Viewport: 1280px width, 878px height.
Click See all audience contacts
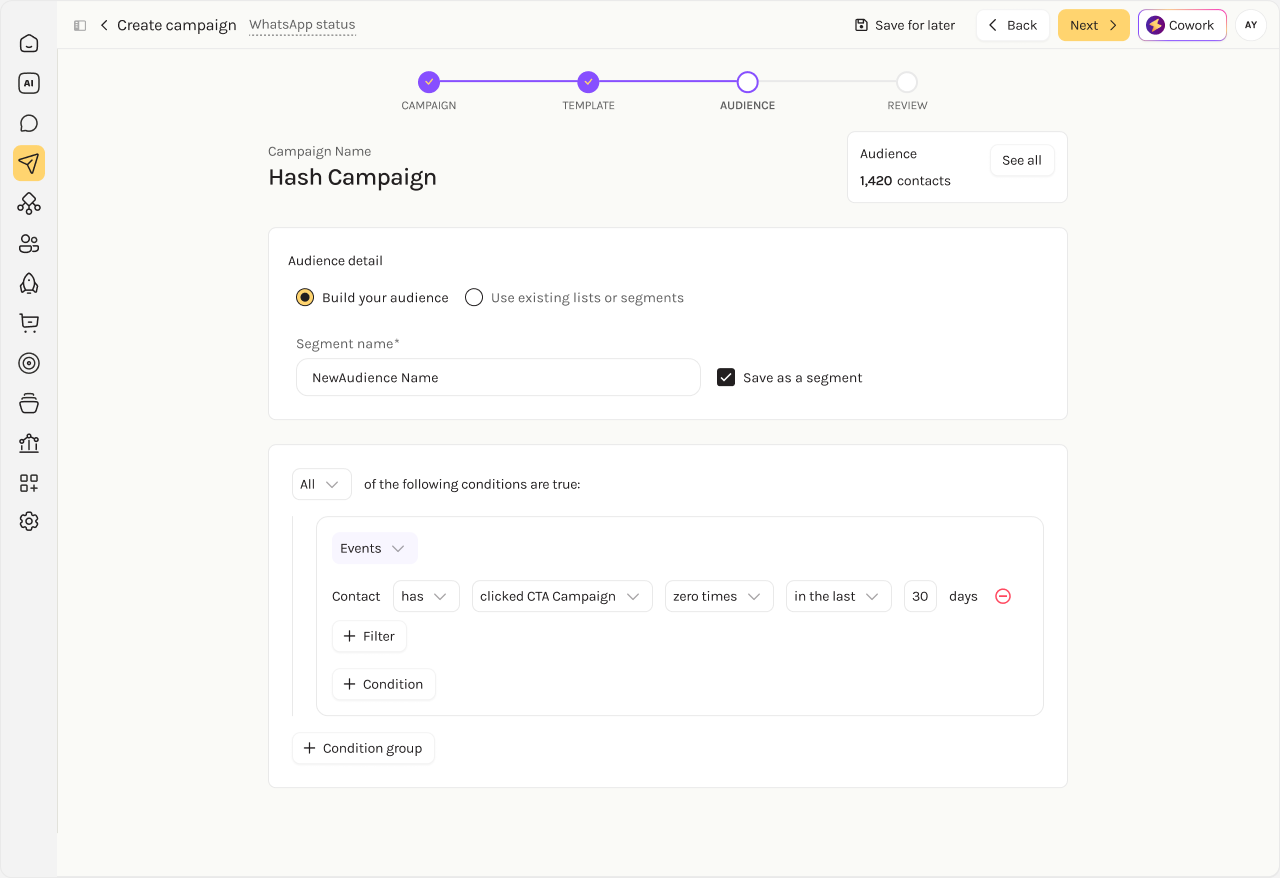(1022, 160)
